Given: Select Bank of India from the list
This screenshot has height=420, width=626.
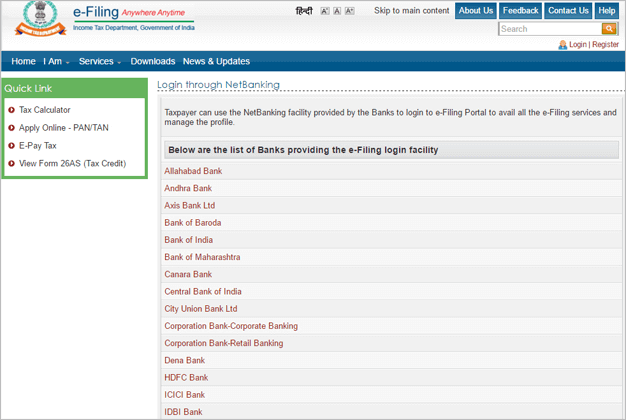Looking at the screenshot, I should (x=188, y=240).
